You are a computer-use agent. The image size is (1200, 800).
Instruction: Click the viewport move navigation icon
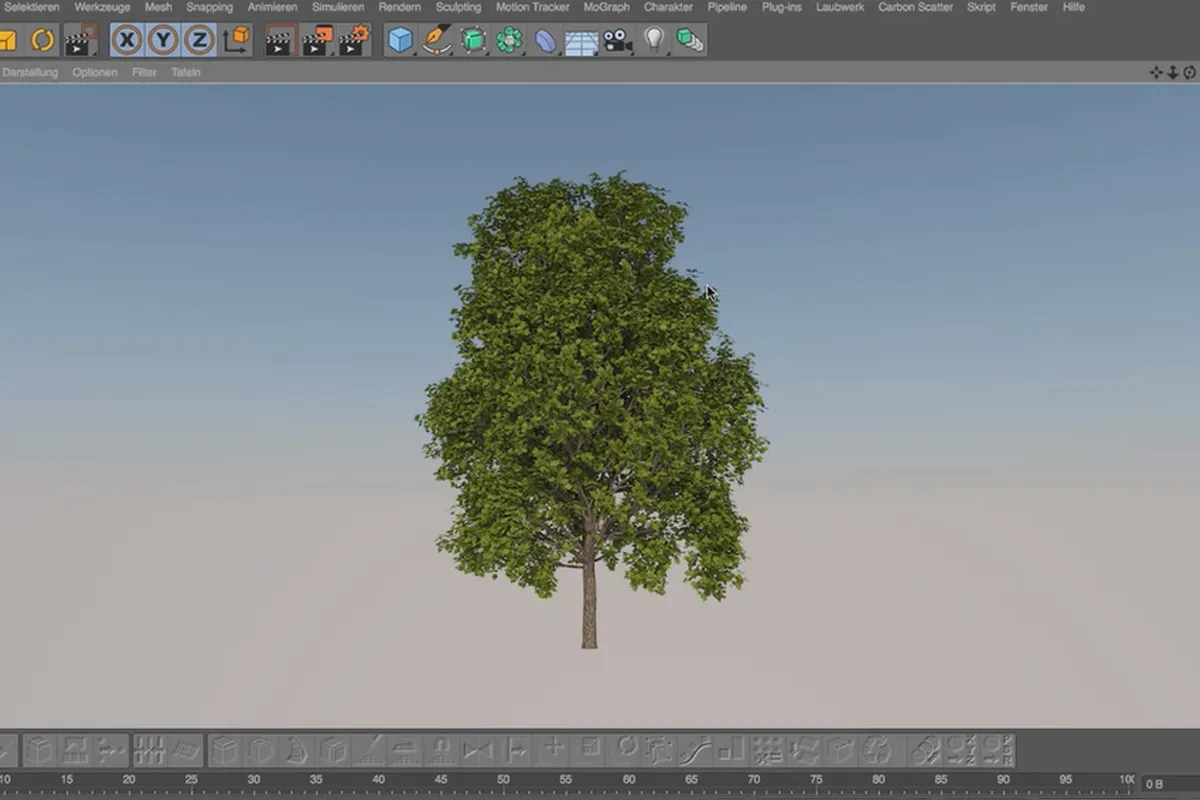pos(1156,72)
